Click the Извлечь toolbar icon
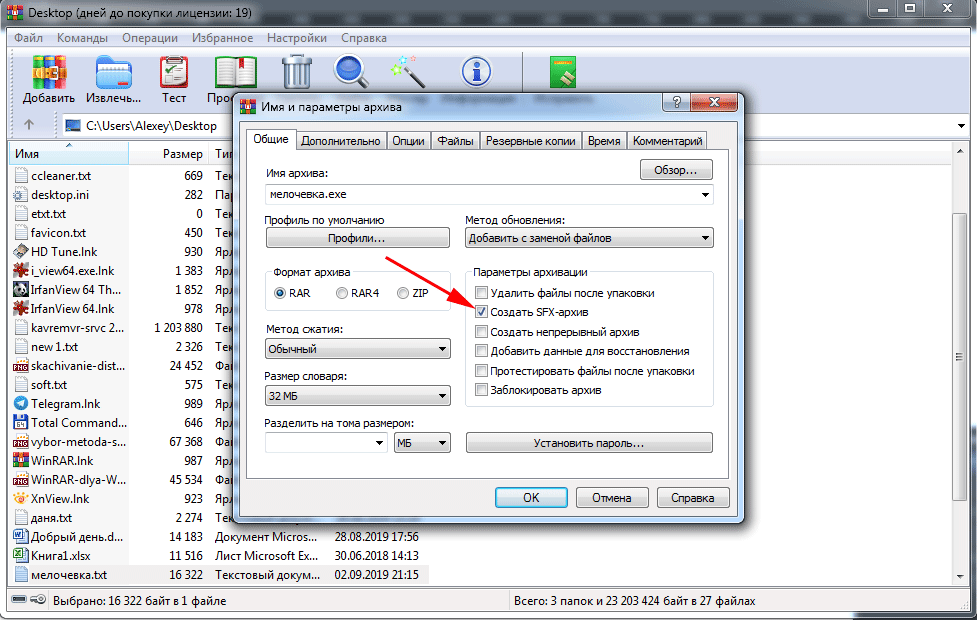This screenshot has width=977, height=620. tap(113, 72)
